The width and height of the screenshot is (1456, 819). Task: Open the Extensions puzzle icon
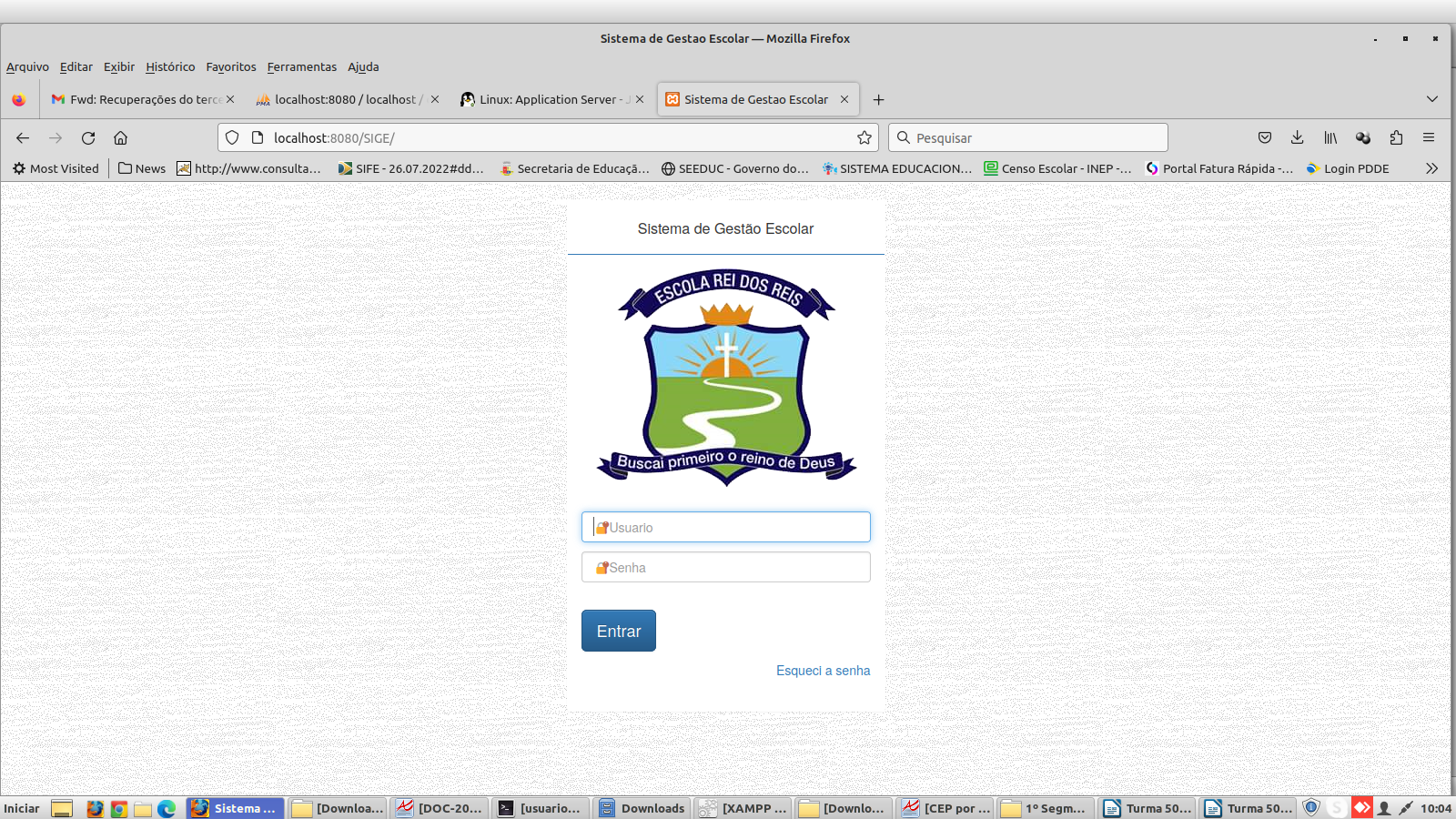[1396, 137]
